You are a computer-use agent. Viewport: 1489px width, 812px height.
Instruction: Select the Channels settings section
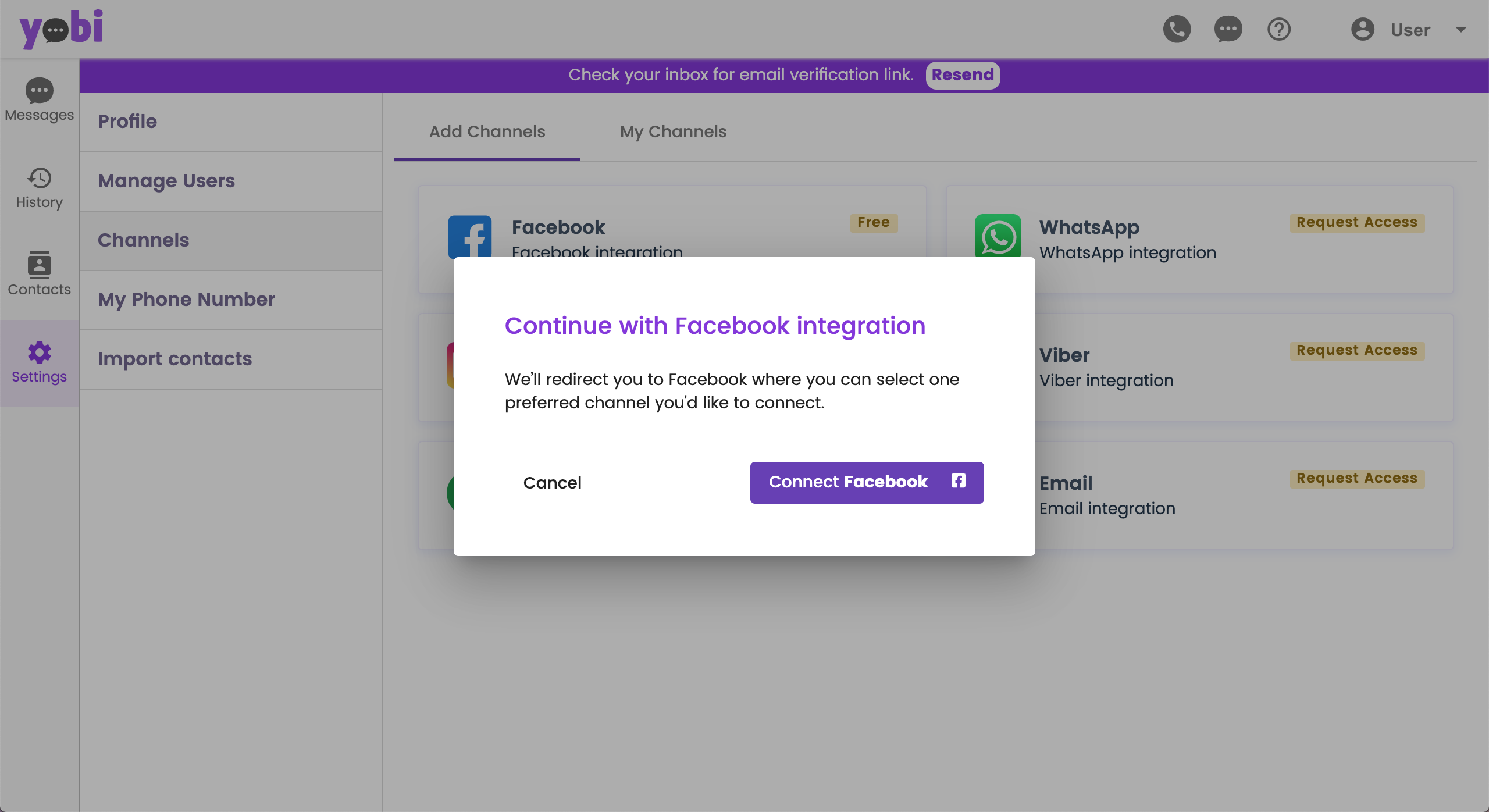(231, 241)
